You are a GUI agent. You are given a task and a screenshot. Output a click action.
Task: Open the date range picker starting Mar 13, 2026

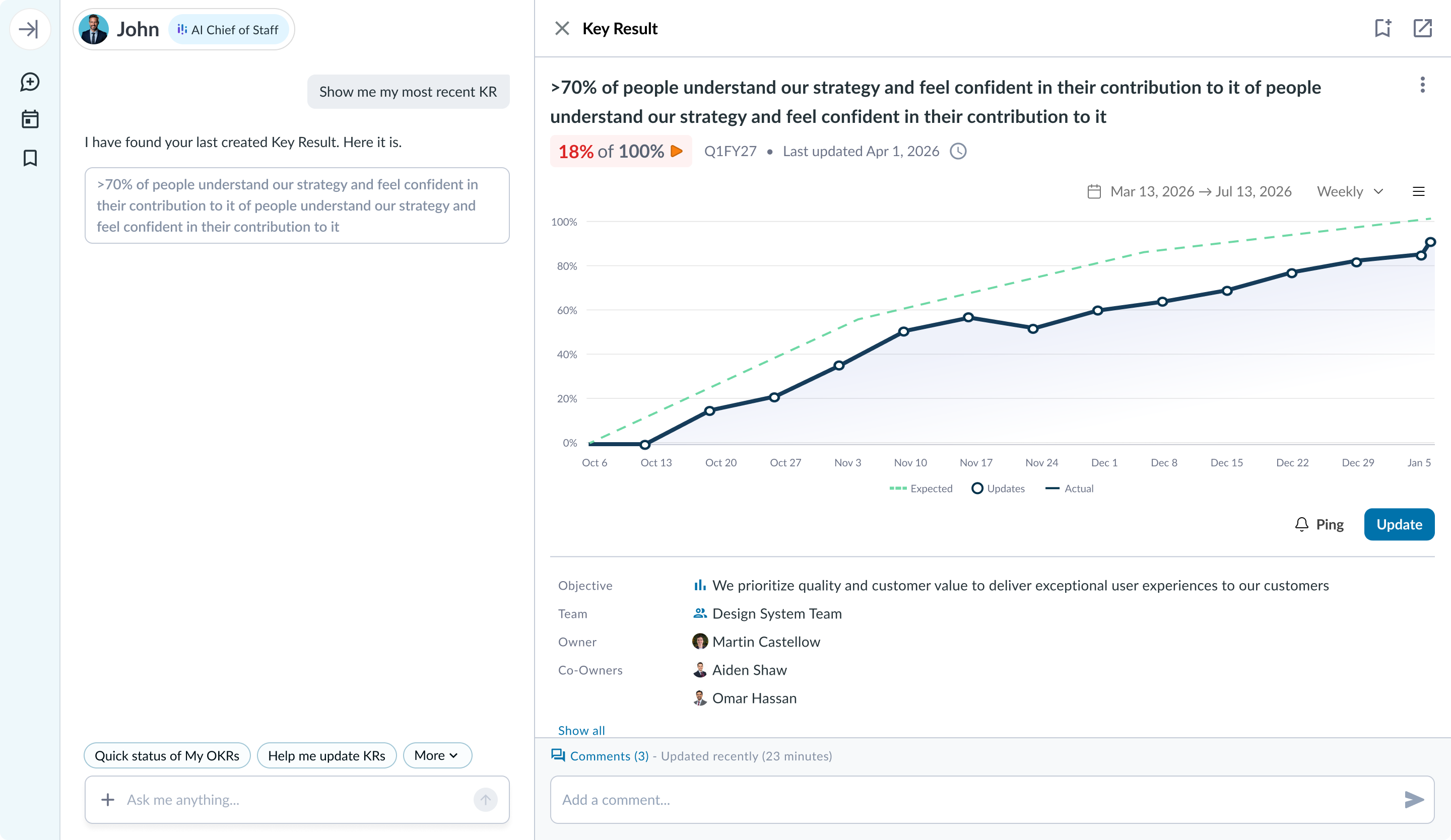[x=1189, y=191]
